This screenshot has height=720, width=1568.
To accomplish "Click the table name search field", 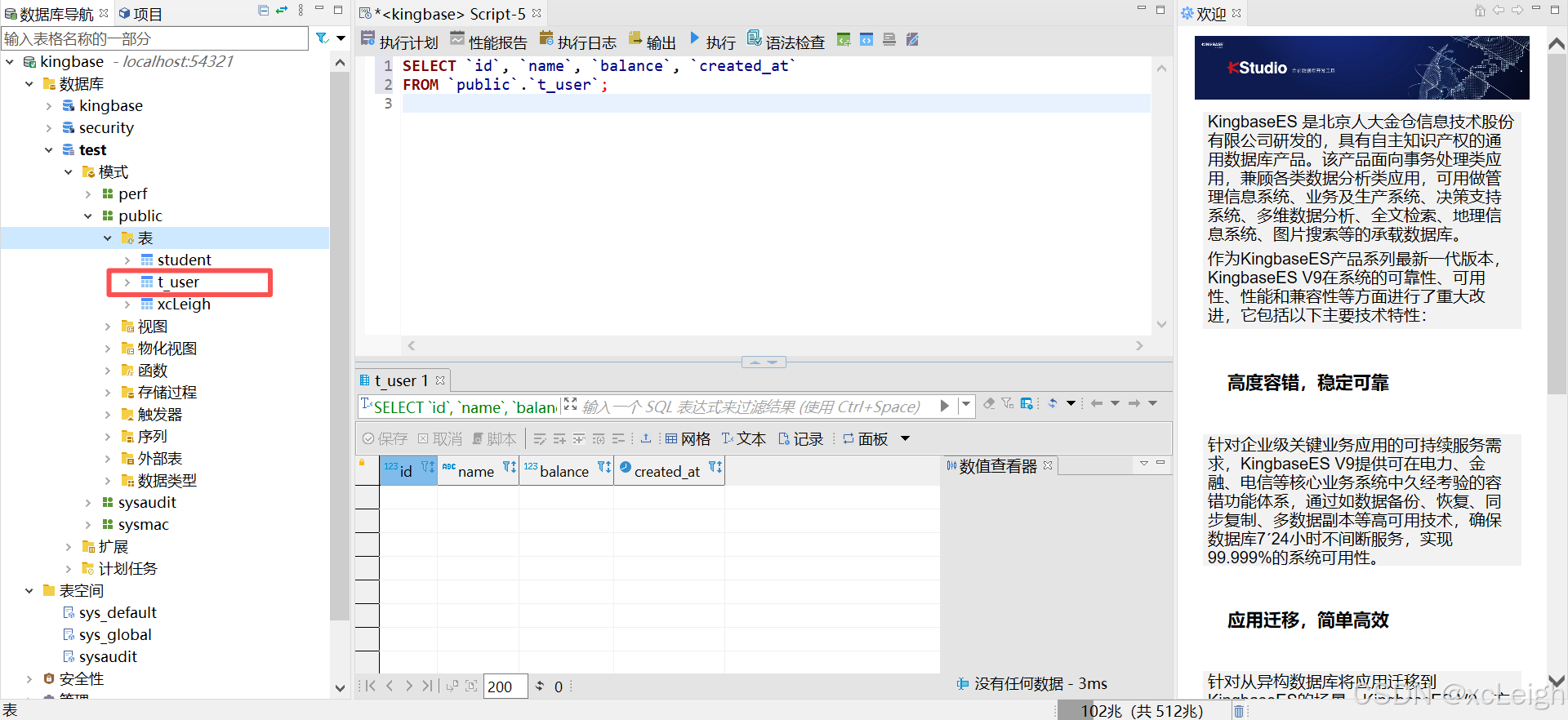I will [x=155, y=38].
